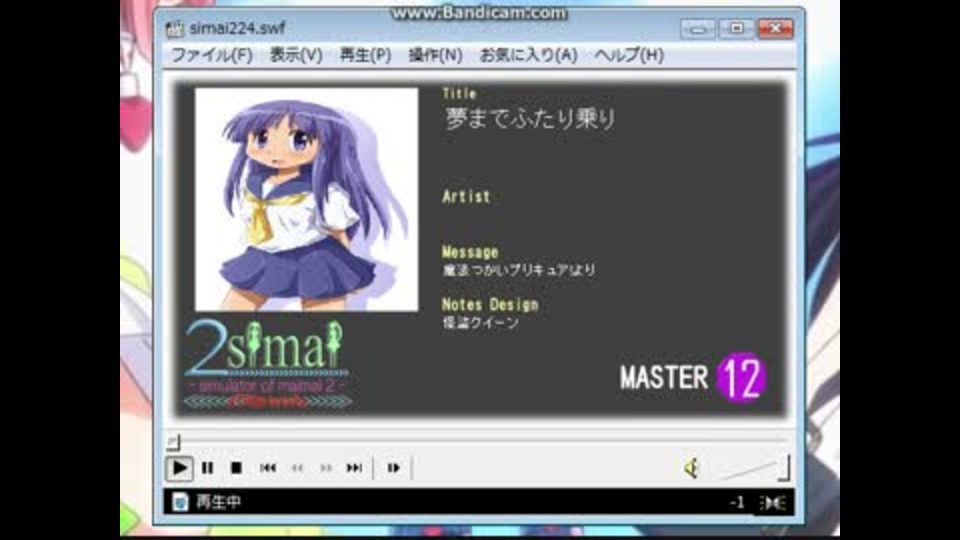Click the Play button
Image resolution: width=960 pixels, height=540 pixels.
[179, 468]
